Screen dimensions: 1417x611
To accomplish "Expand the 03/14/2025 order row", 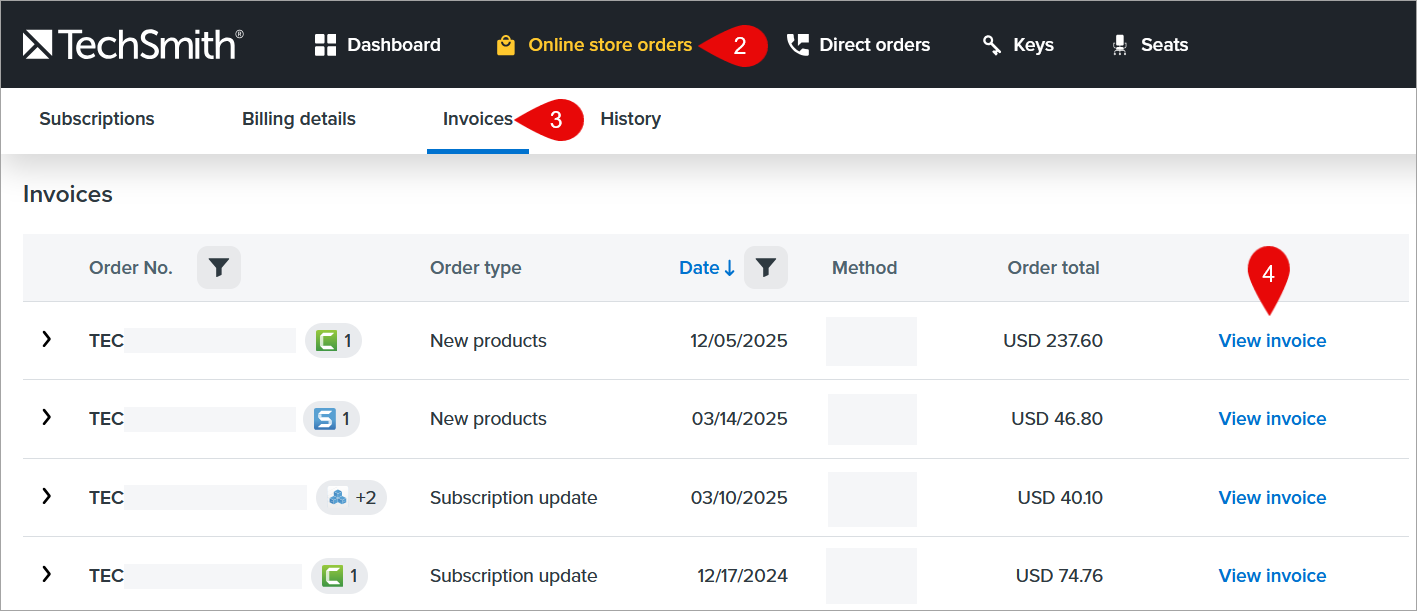I will pyautogui.click(x=46, y=418).
